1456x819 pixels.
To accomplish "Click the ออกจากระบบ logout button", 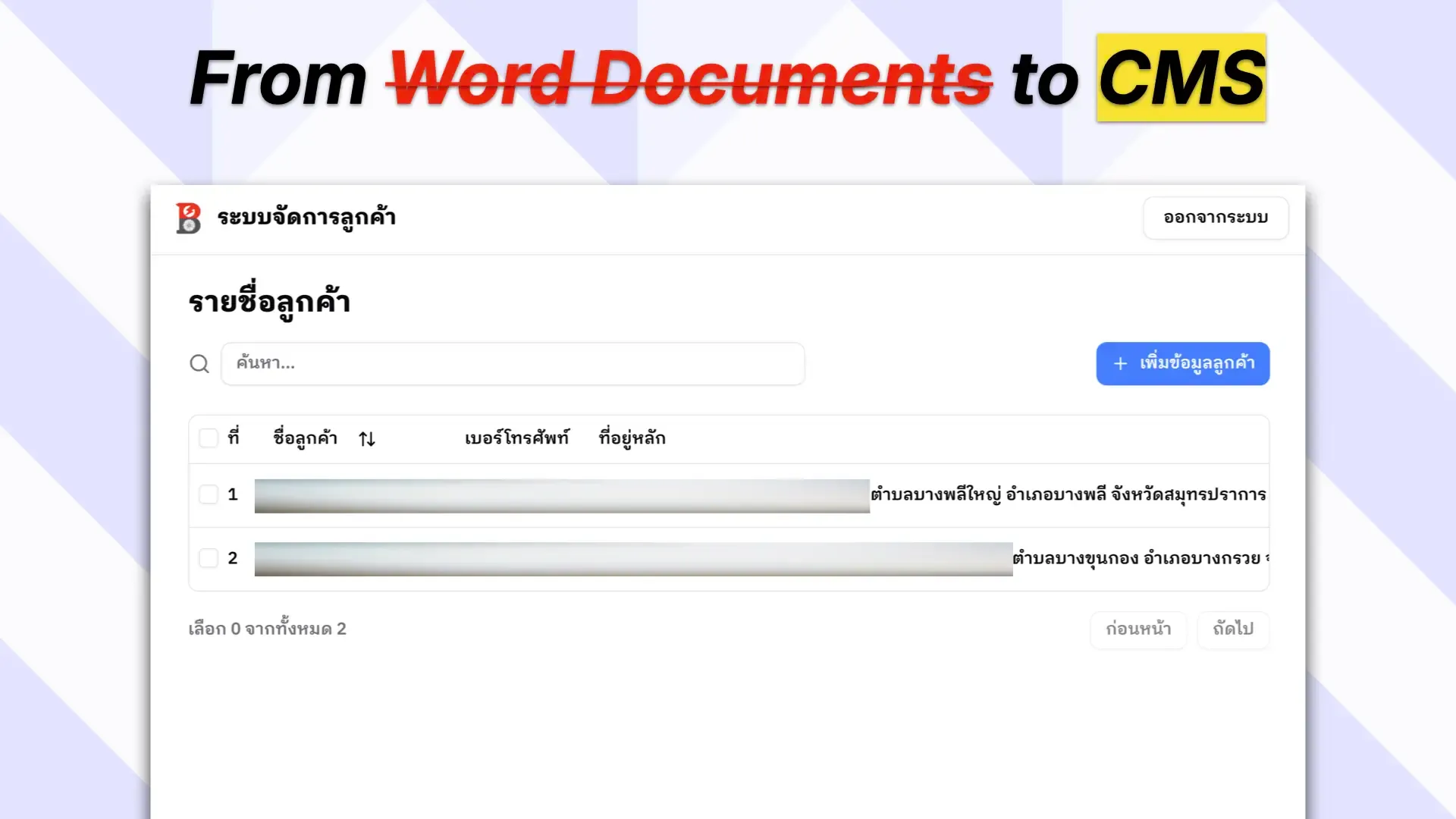I will (1215, 218).
